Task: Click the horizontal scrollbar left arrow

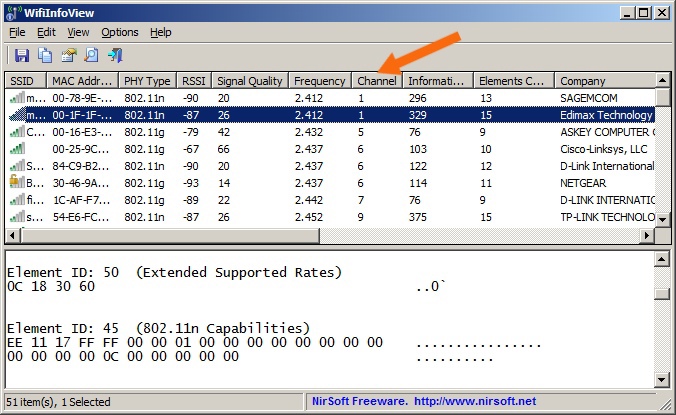Action: pos(13,235)
